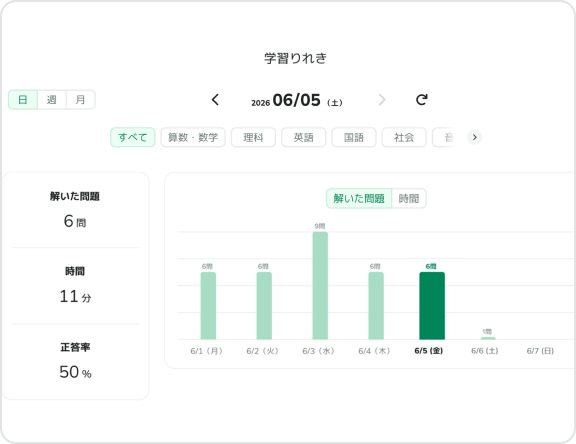Go to the next day arrow
This screenshot has width=576, height=444.
tap(382, 100)
